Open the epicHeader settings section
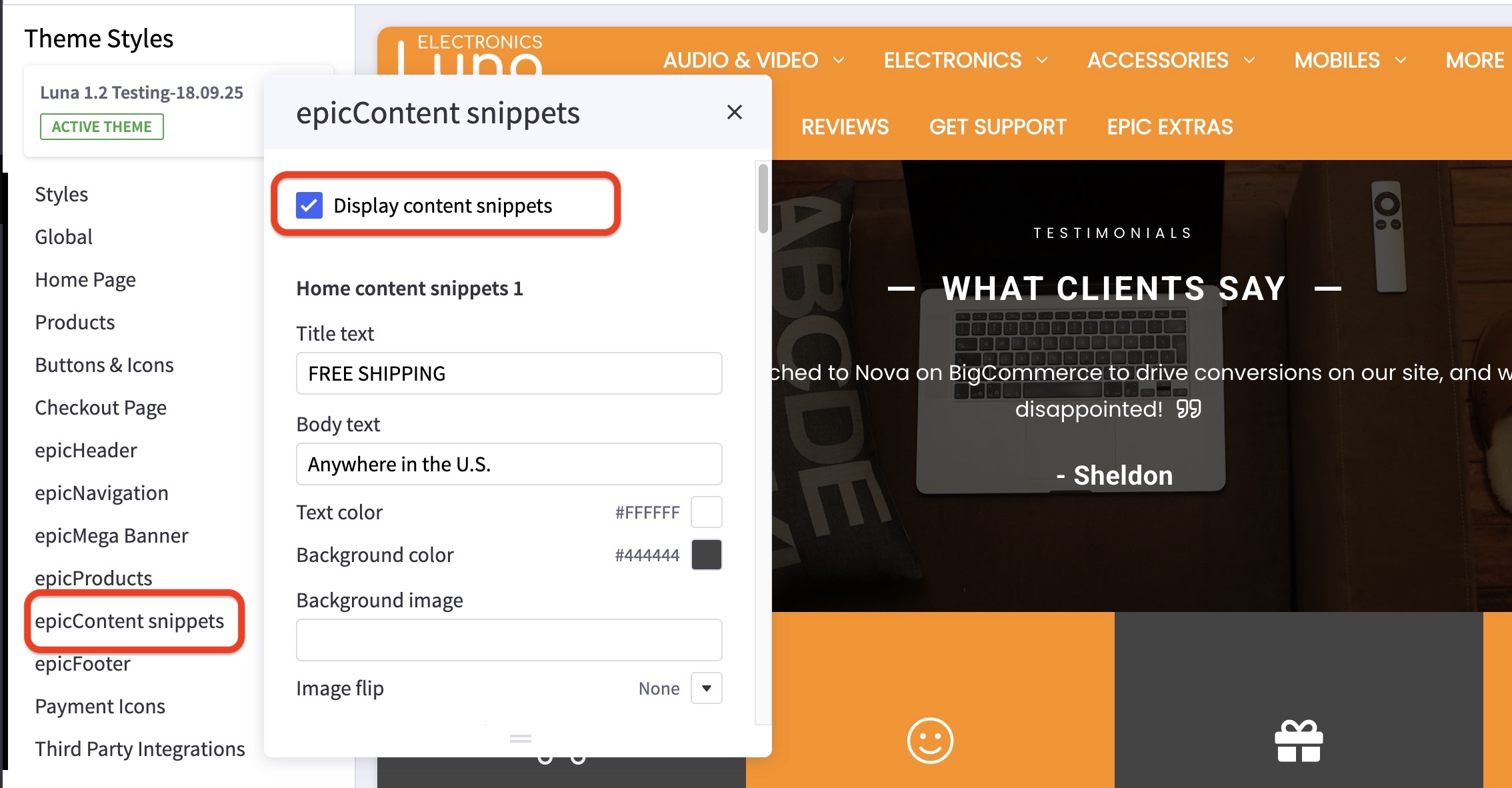The height and width of the screenshot is (788, 1512). coord(86,450)
